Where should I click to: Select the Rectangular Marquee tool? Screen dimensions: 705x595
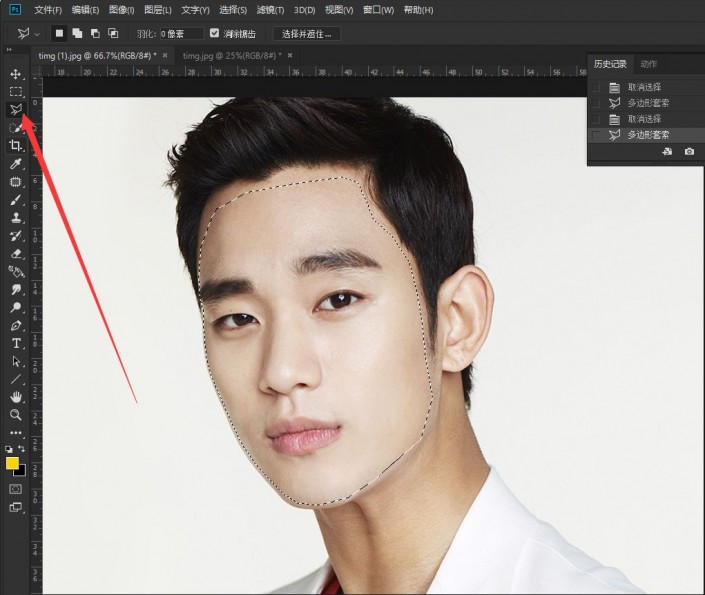tap(16, 92)
